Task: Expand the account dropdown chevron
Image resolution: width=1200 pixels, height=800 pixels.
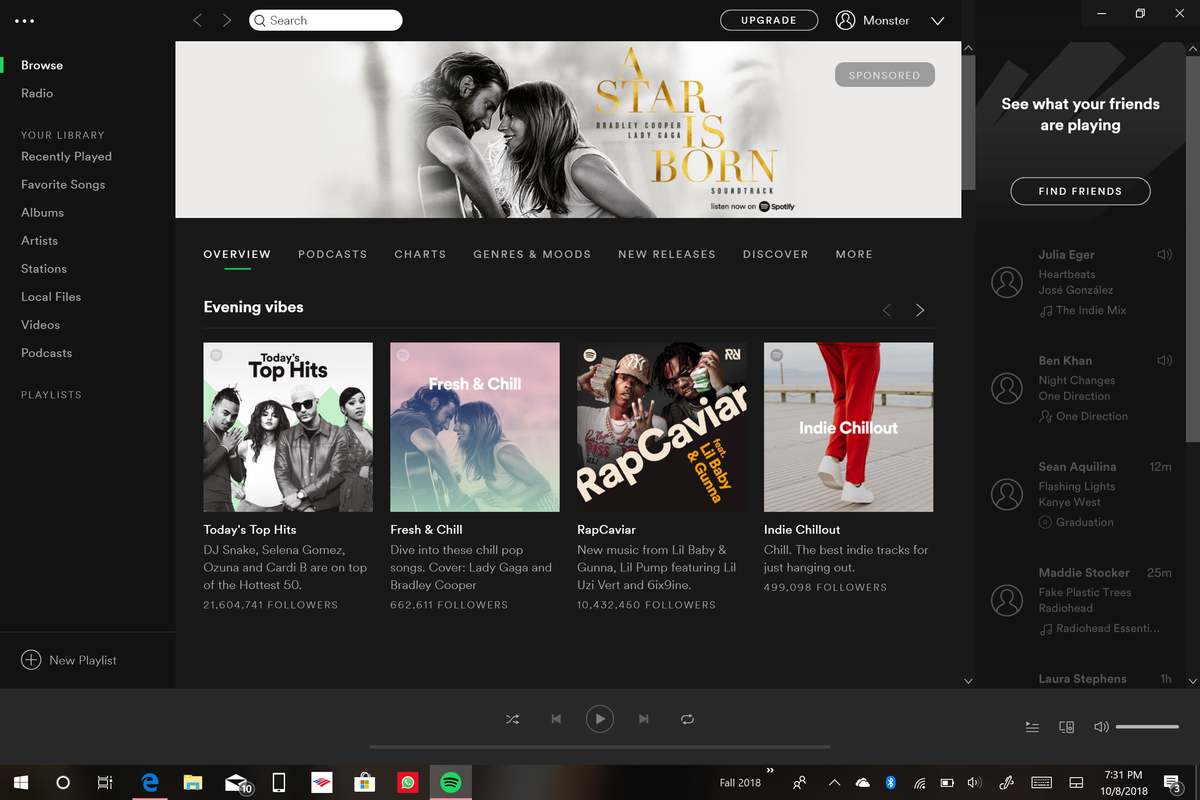Action: pyautogui.click(x=937, y=21)
